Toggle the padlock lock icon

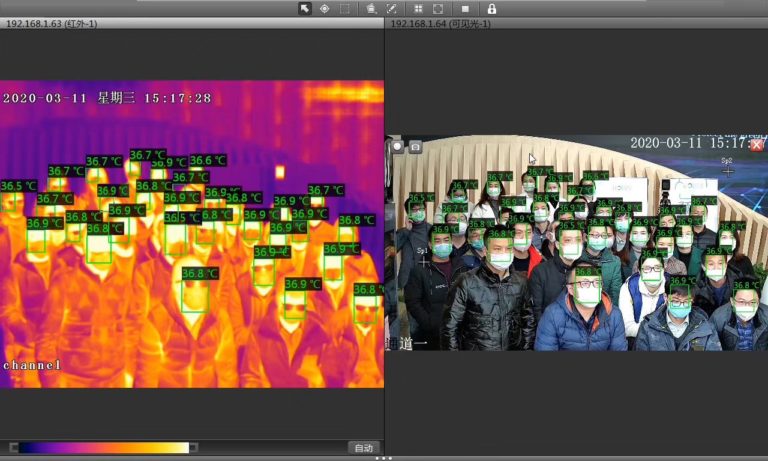click(491, 8)
